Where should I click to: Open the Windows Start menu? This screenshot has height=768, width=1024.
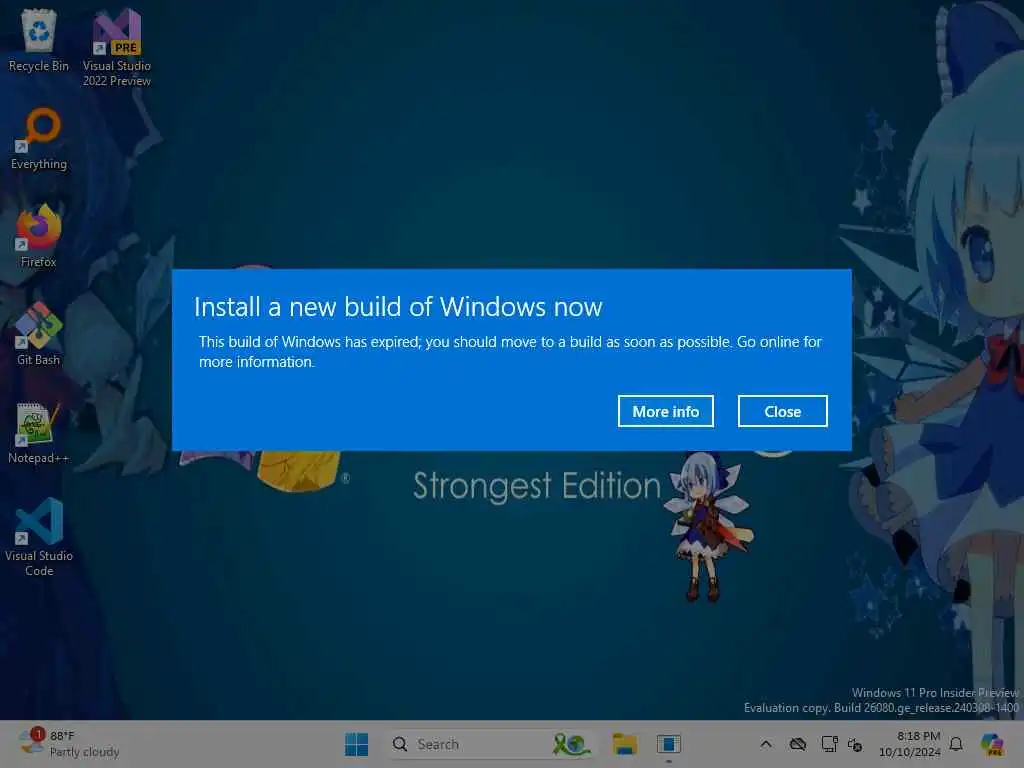(357, 744)
